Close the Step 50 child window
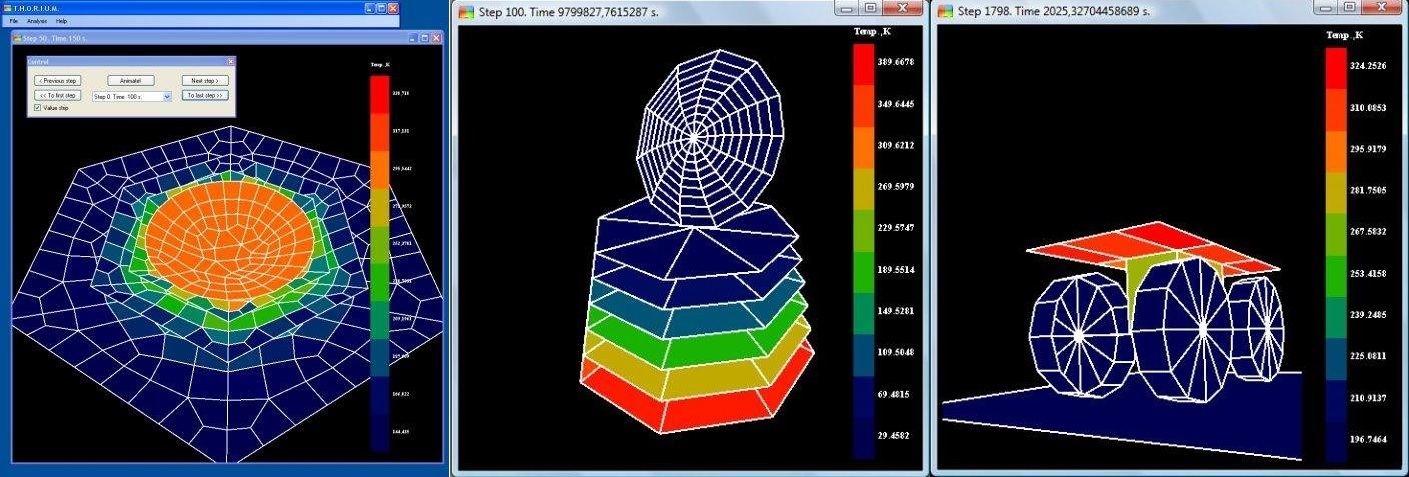 [436, 38]
